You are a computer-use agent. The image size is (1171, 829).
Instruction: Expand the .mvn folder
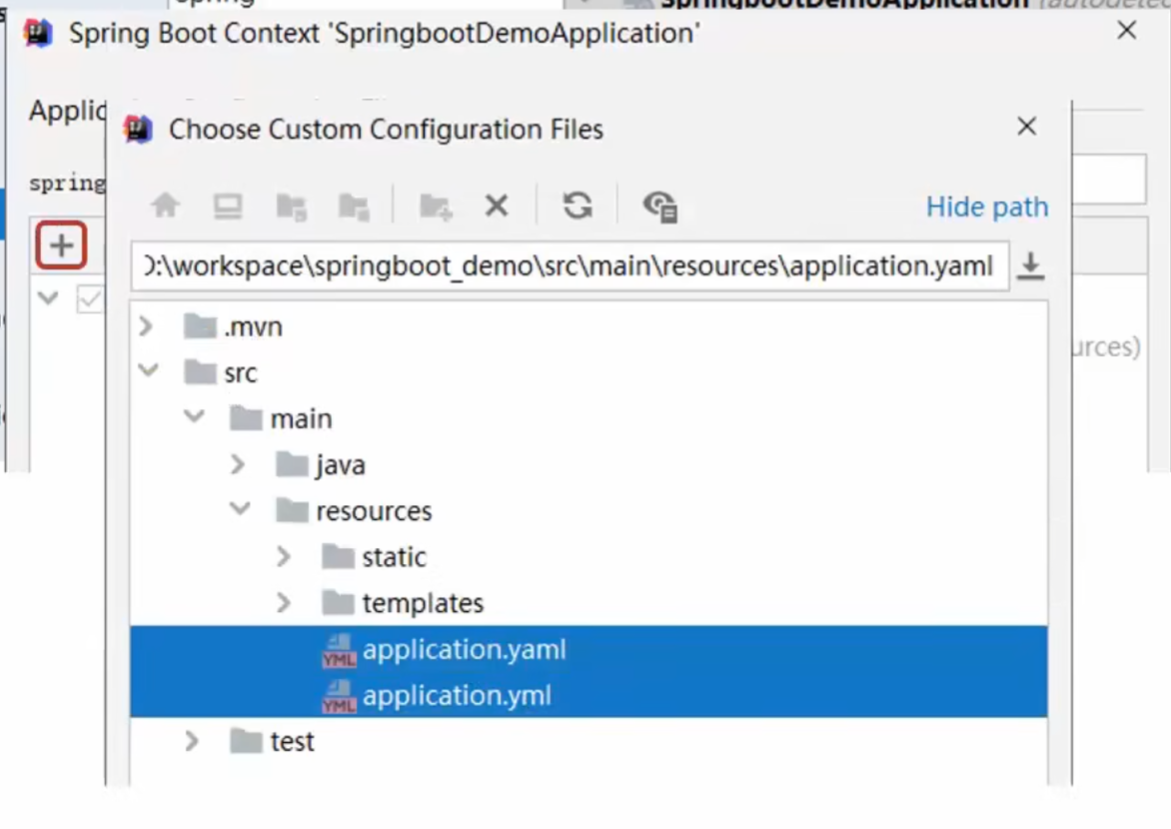pos(146,326)
